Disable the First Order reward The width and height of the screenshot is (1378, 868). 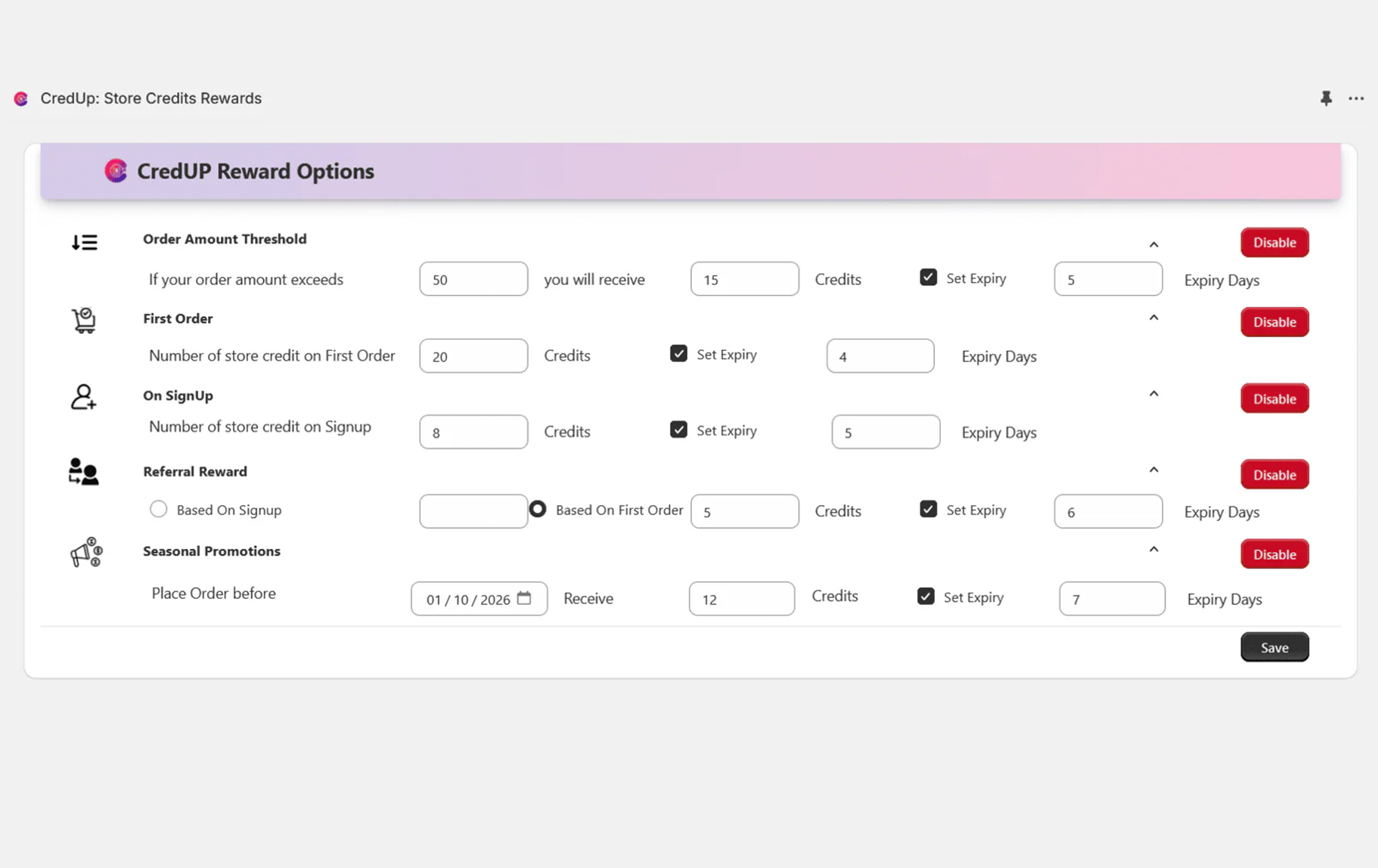pyautogui.click(x=1274, y=322)
